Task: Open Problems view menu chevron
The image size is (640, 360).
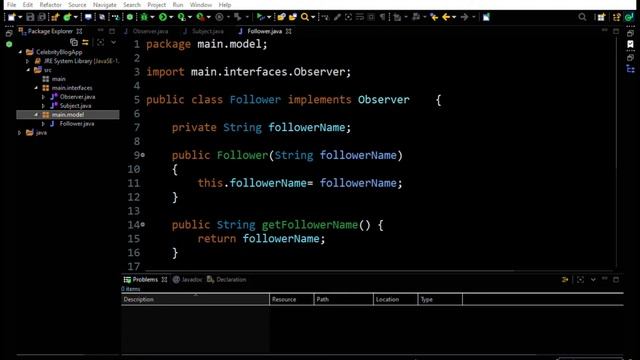Action: click(593, 280)
